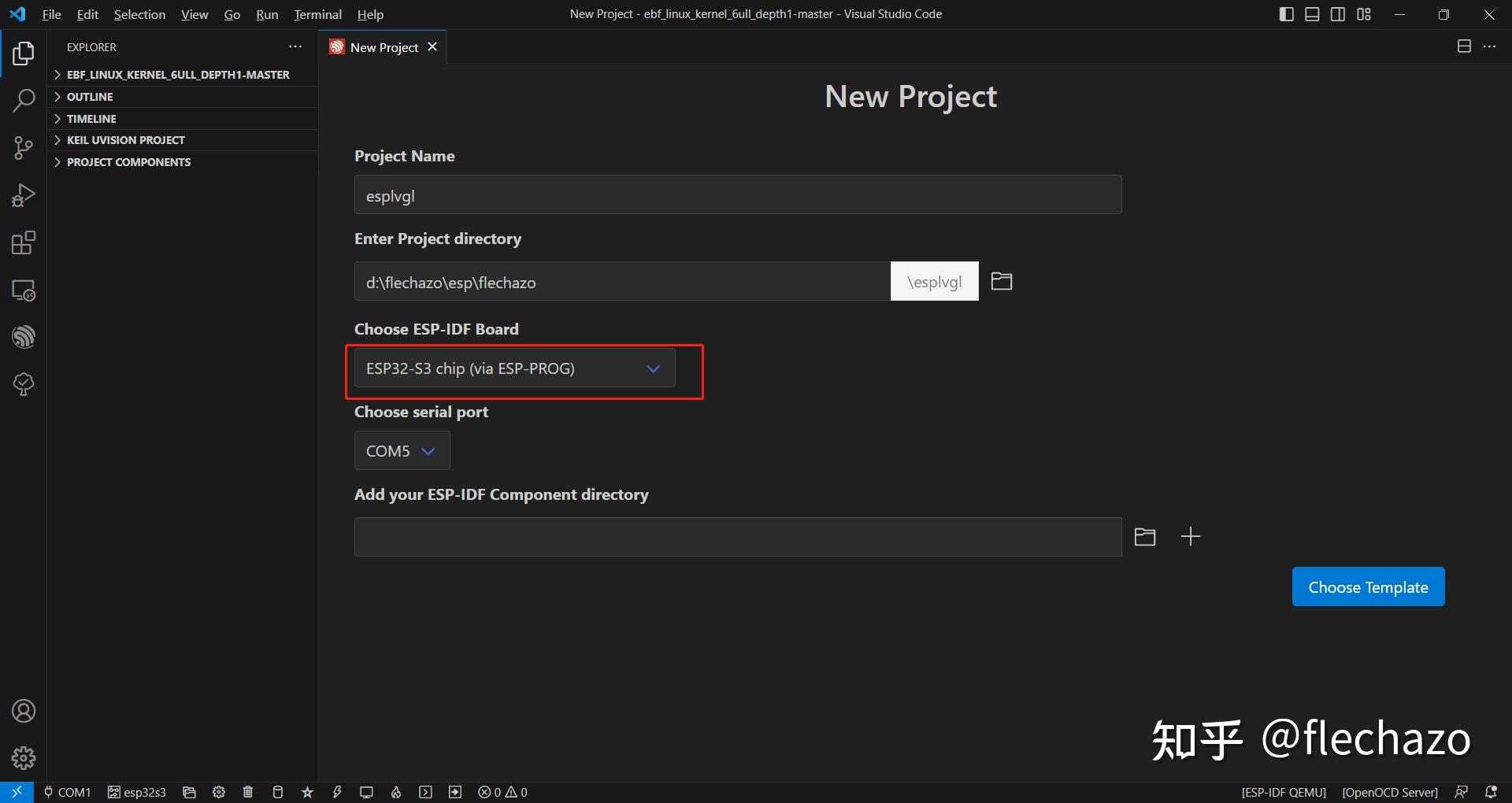The height and width of the screenshot is (803, 1512).
Task: Open the Edit menu
Action: (x=87, y=14)
